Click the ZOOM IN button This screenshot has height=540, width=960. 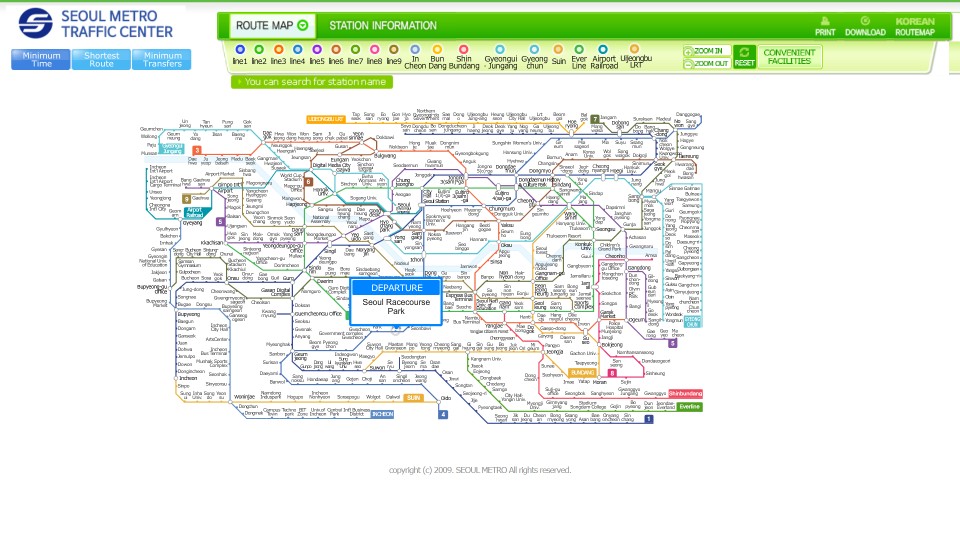click(707, 51)
